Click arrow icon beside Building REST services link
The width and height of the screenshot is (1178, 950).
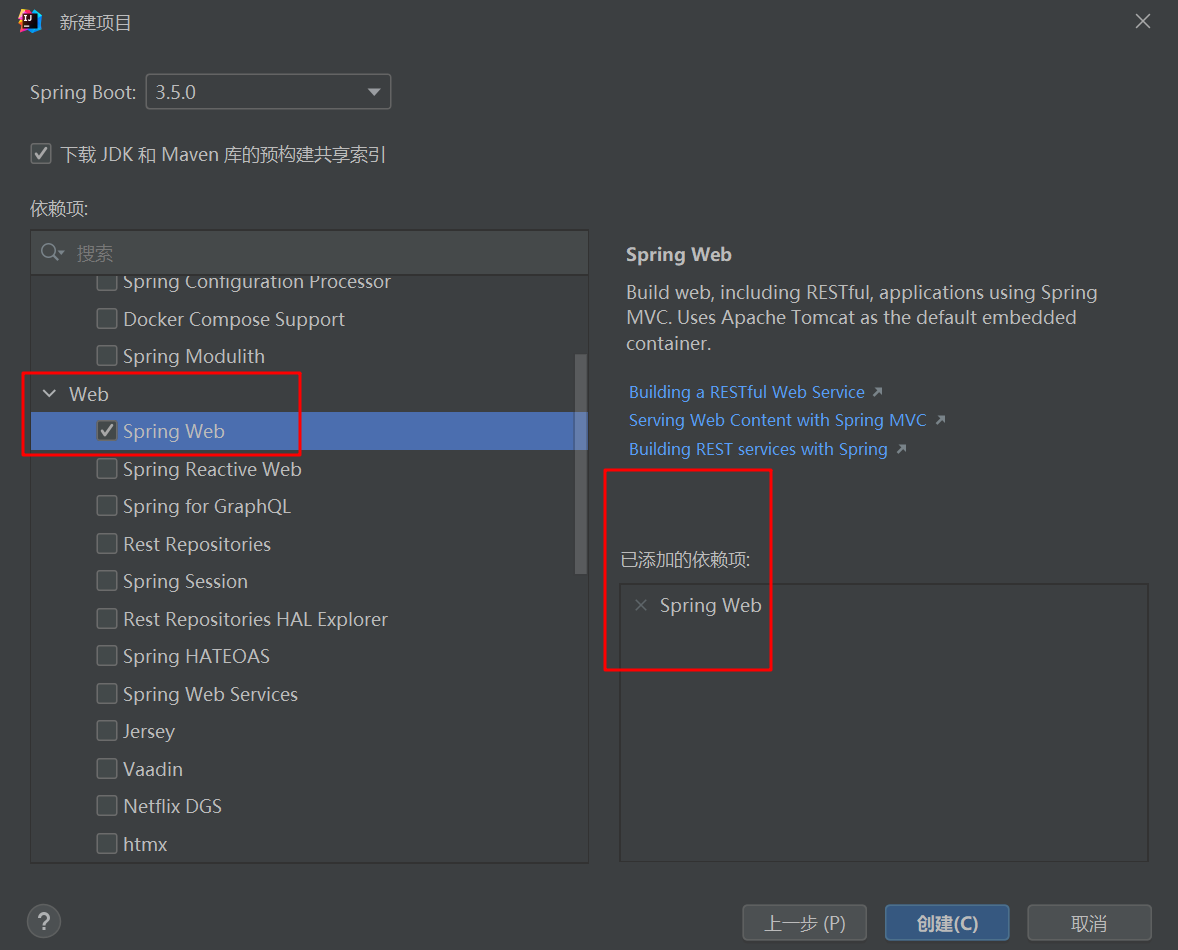pos(902,449)
